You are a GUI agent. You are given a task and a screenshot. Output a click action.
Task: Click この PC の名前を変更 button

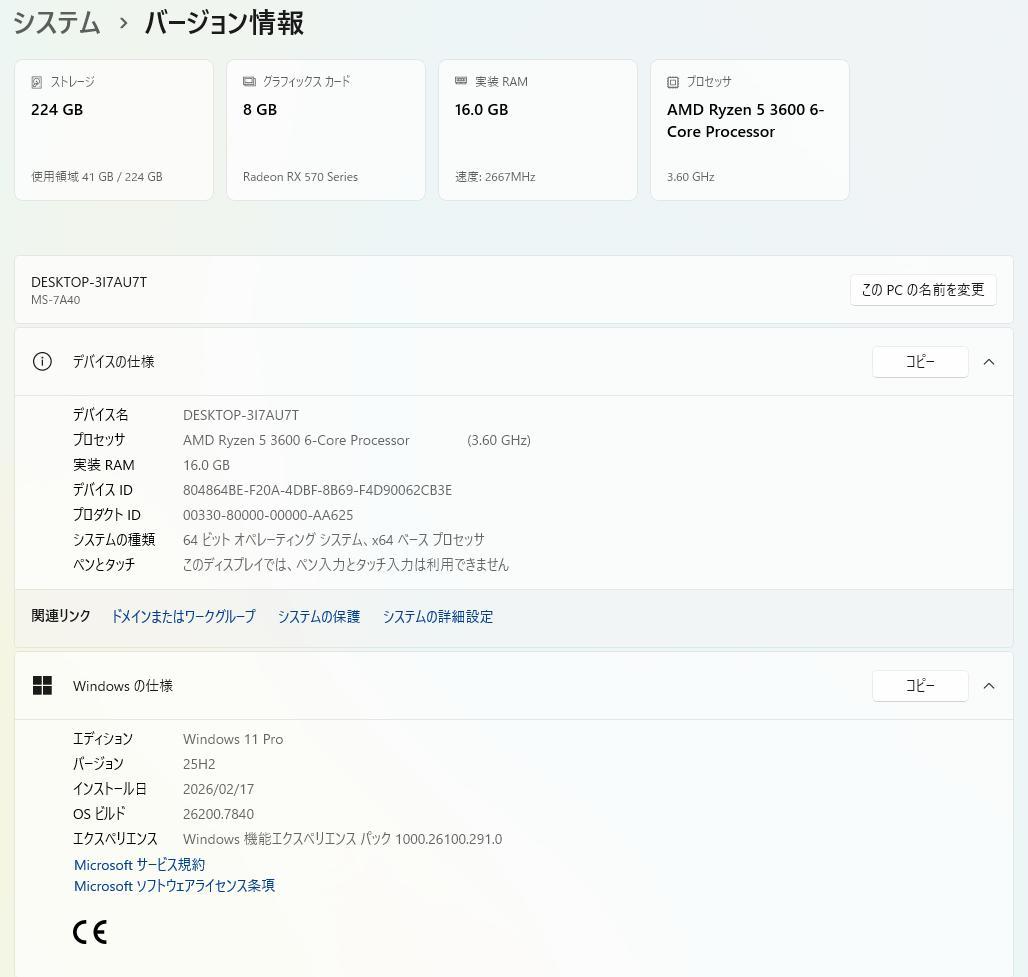click(923, 290)
